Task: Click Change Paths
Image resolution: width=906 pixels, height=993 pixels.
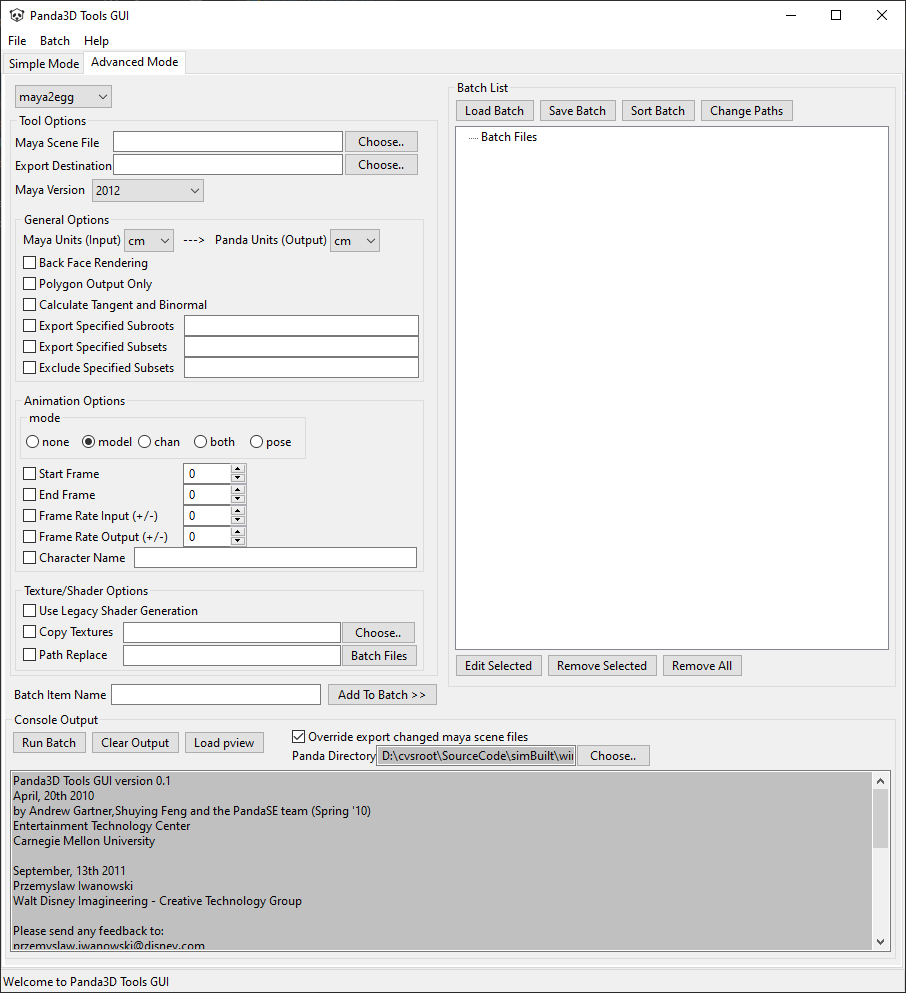Action: [x=746, y=111]
